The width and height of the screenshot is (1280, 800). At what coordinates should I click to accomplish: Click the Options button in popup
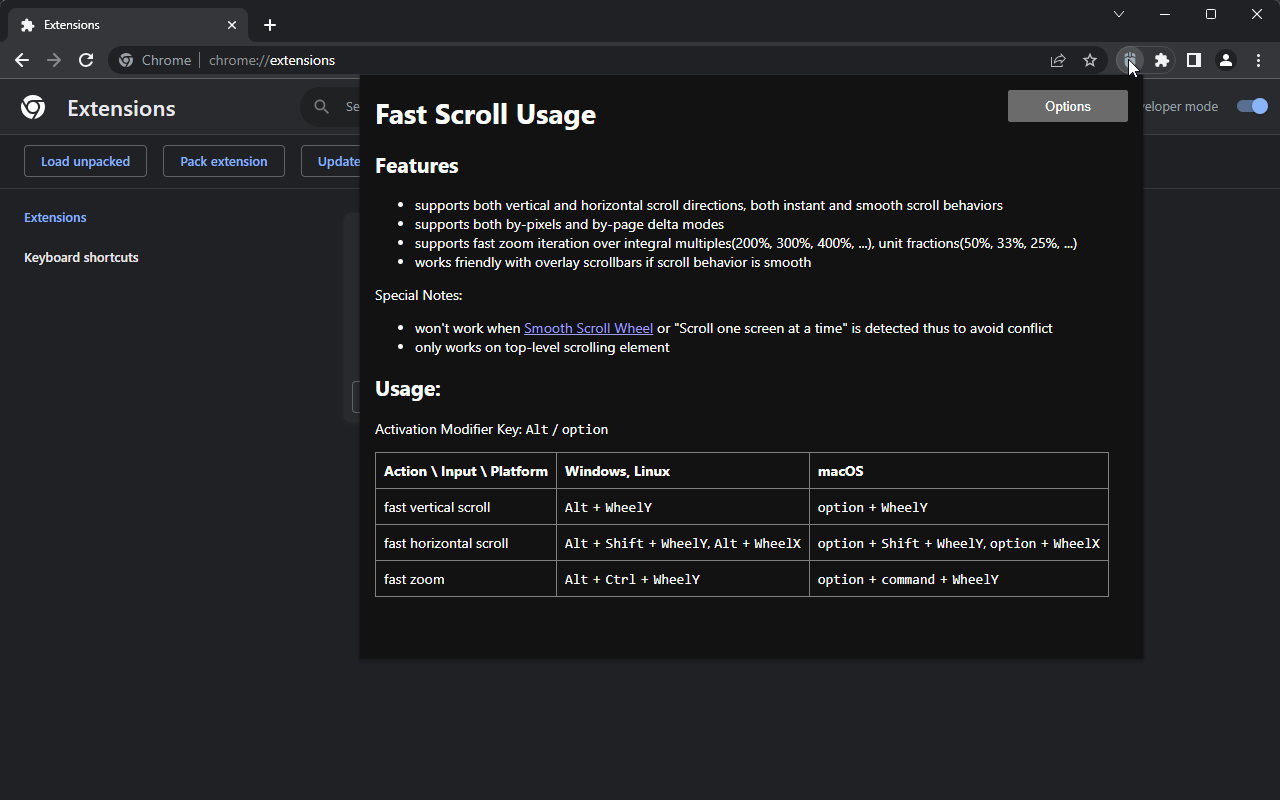coord(1067,106)
